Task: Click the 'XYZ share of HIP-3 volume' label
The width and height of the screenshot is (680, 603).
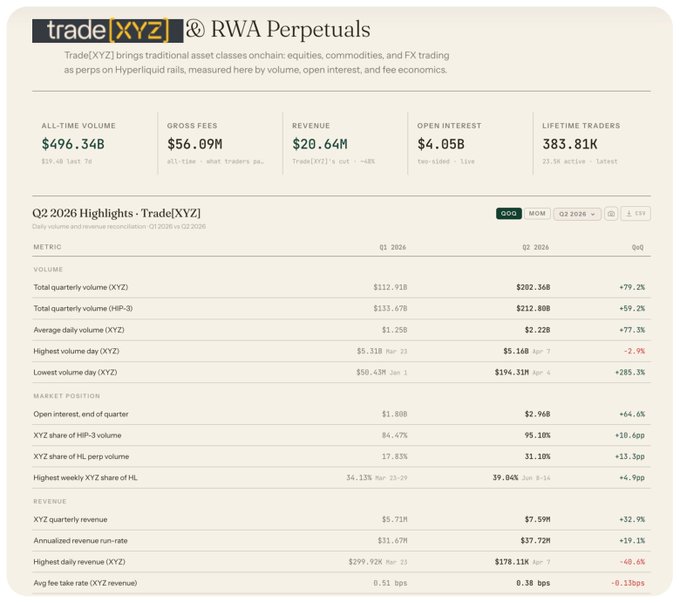Action: point(77,435)
